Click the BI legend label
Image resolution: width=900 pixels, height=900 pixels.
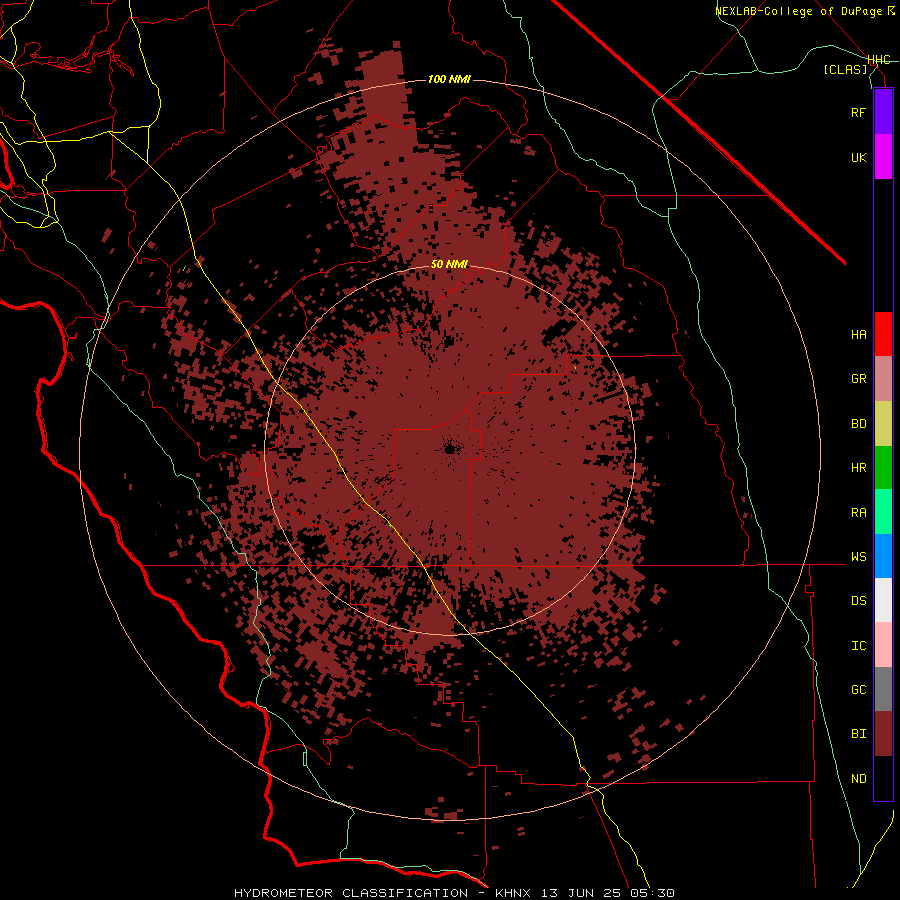pyautogui.click(x=858, y=734)
